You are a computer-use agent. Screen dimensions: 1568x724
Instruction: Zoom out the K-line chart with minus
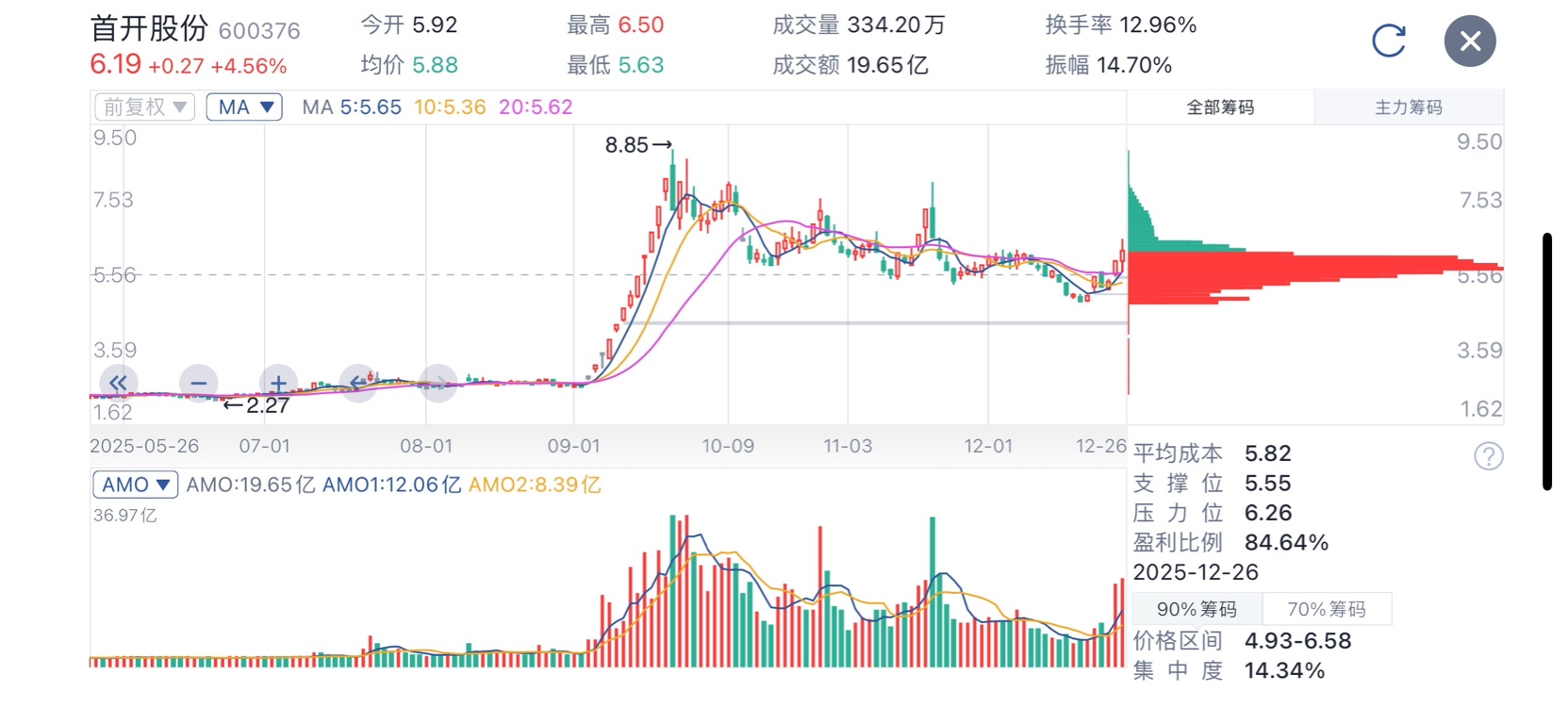198,383
